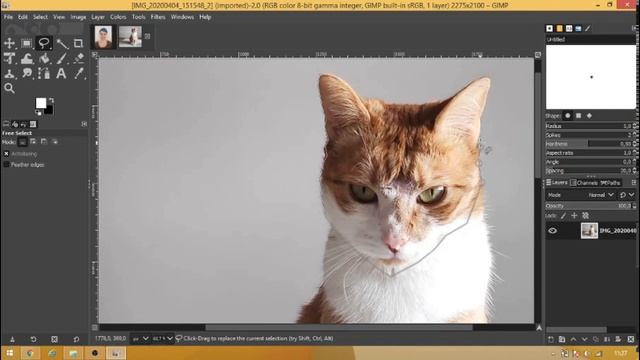Select the Color Picker eyedropper tool
Image resolution: width=640 pixels, height=360 pixels.
[x=79, y=73]
